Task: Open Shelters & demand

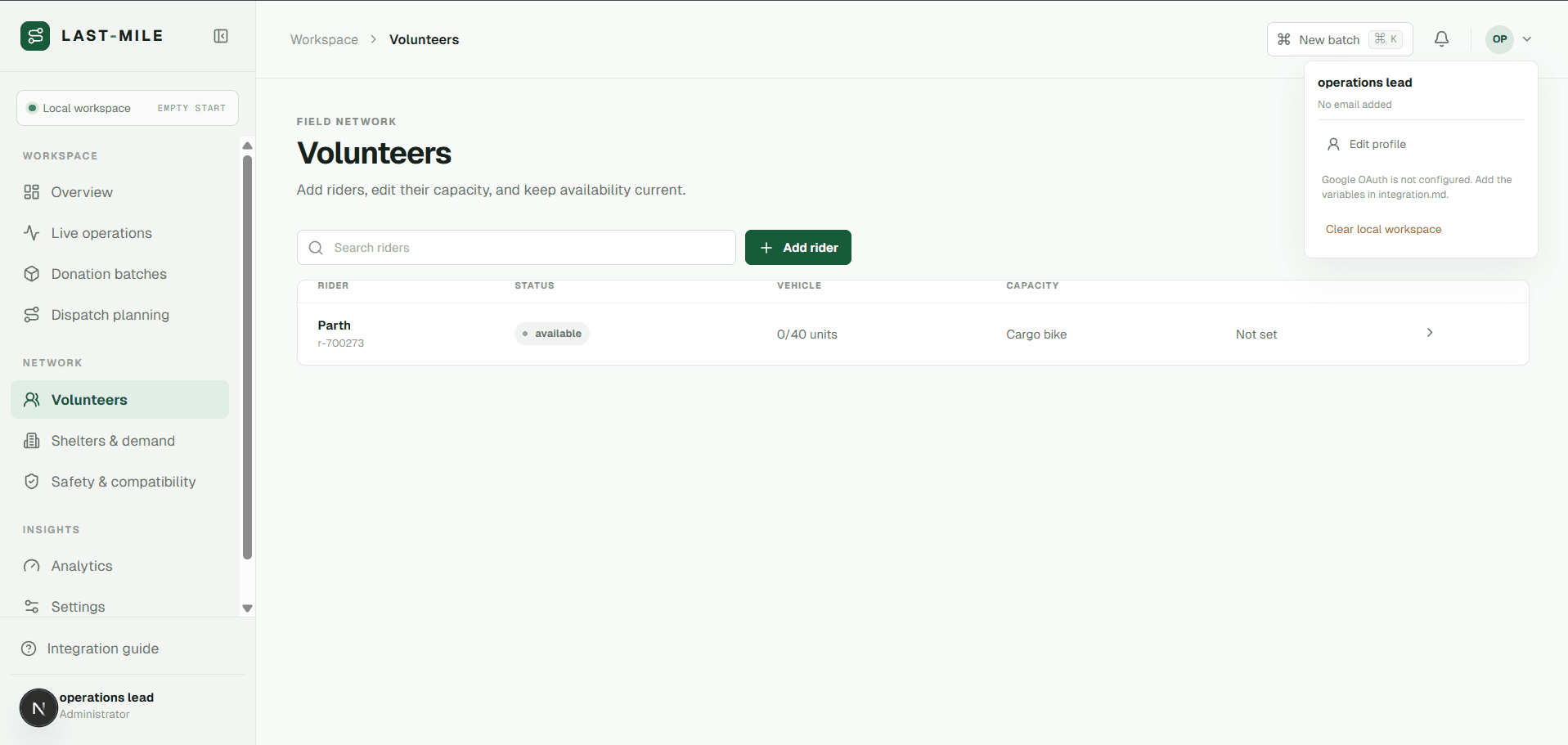Action: [120, 441]
